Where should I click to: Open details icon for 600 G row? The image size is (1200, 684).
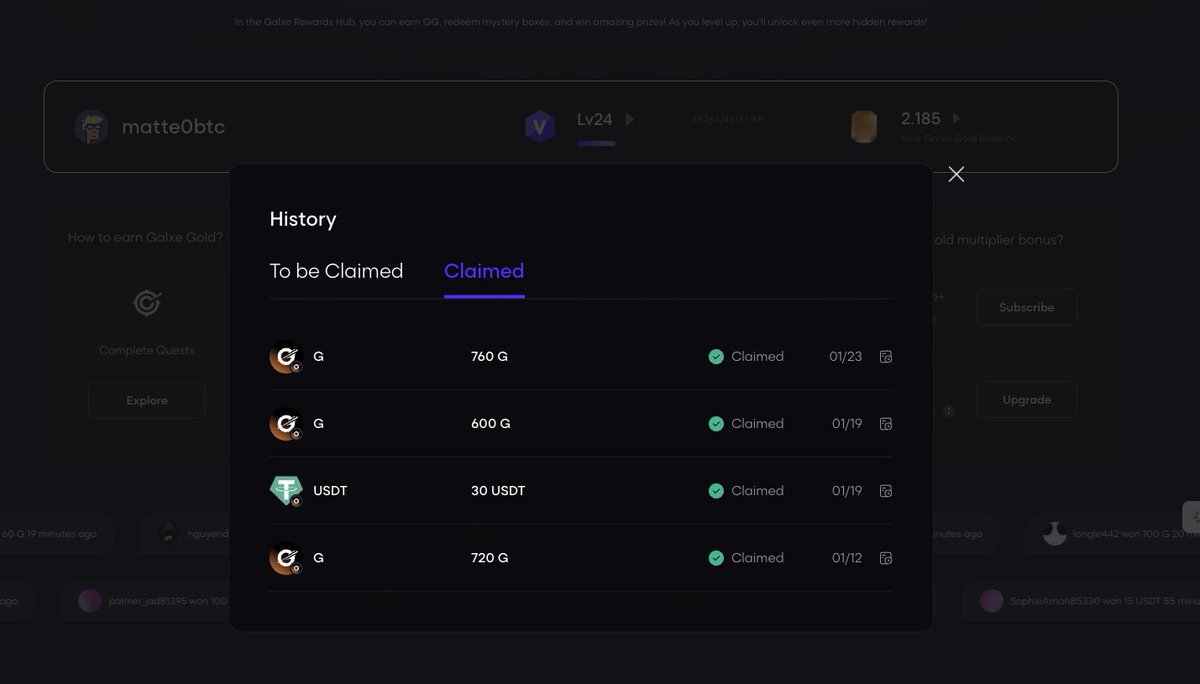[x=885, y=424]
